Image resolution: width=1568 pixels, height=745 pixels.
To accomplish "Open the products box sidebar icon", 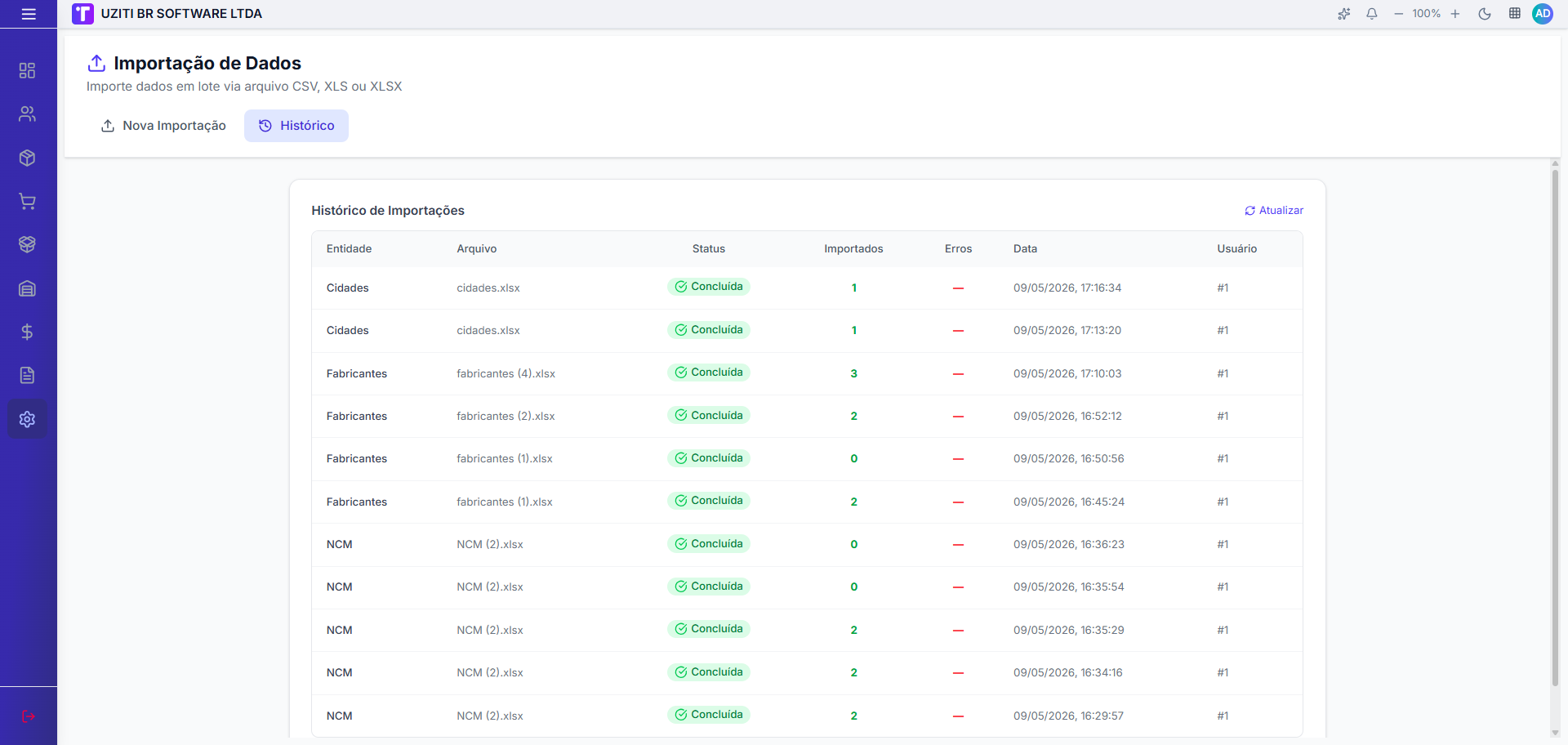I will [x=27, y=158].
